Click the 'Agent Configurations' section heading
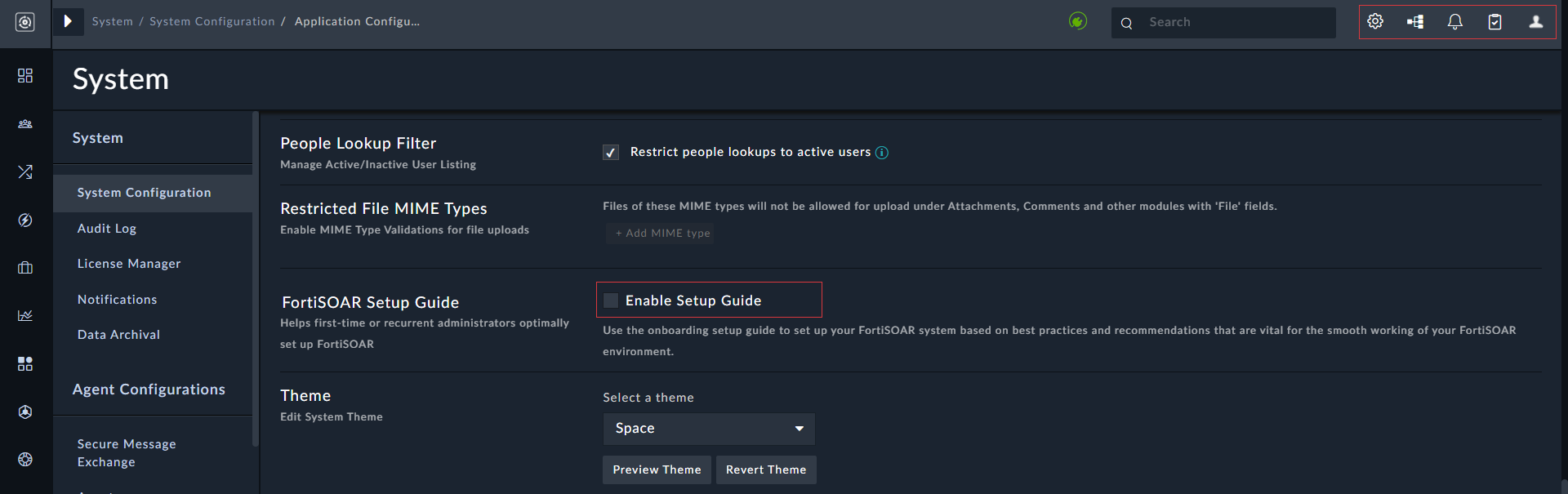 (149, 389)
